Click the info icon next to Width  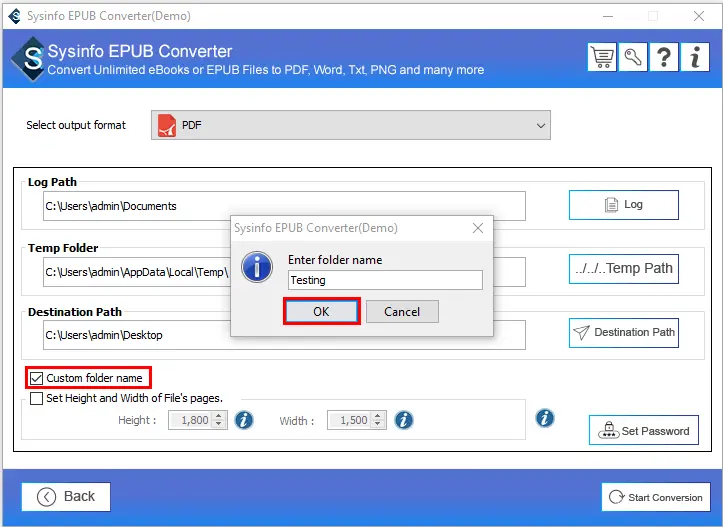tap(404, 420)
